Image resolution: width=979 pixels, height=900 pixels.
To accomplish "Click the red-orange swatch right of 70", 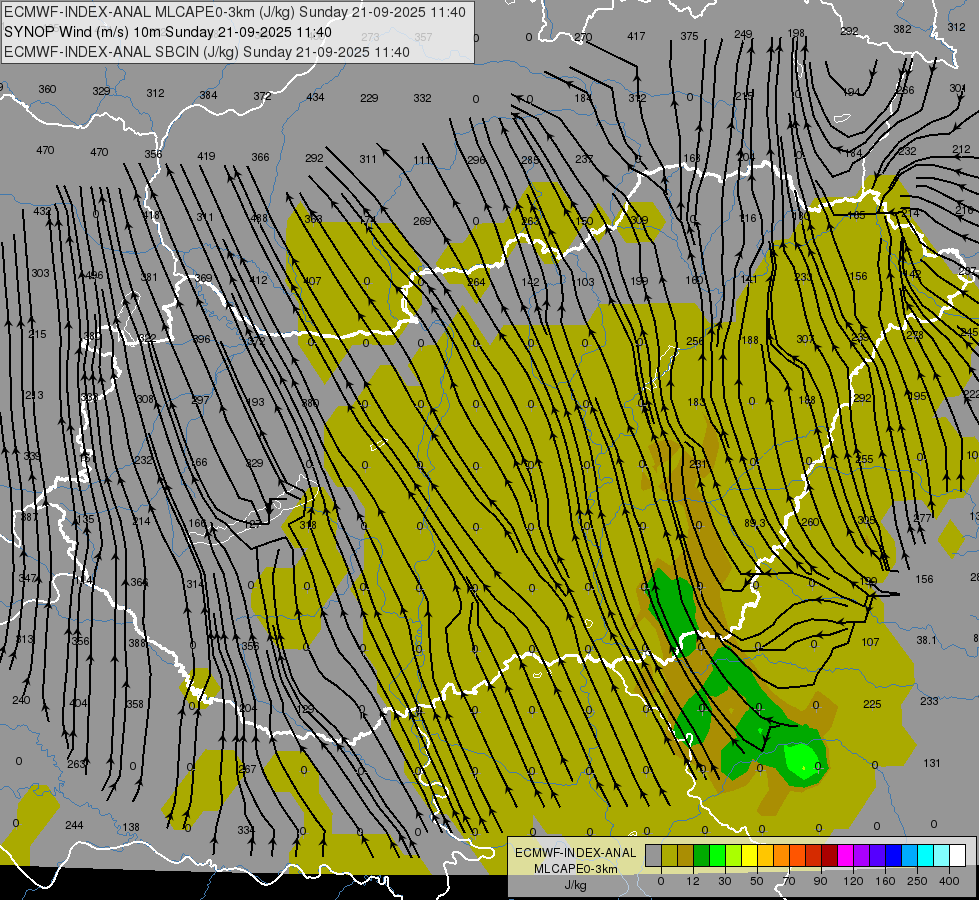I will 798,856.
